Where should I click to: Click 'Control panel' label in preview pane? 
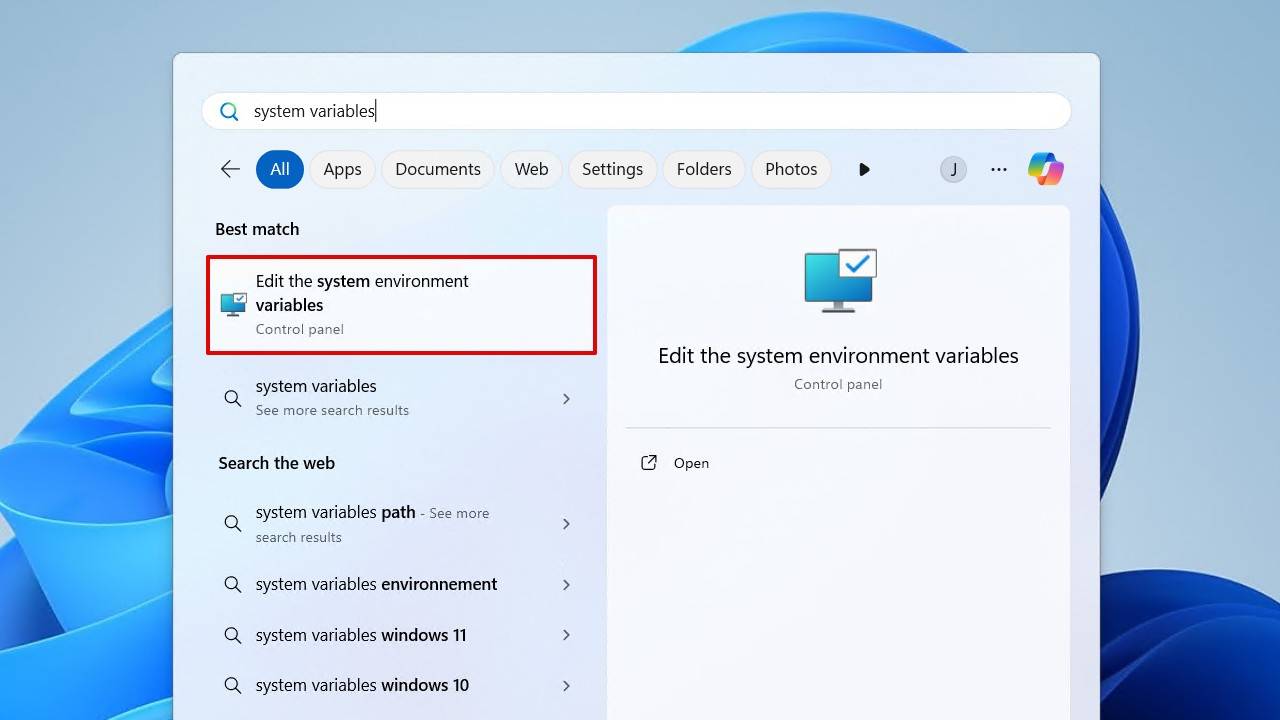838,384
